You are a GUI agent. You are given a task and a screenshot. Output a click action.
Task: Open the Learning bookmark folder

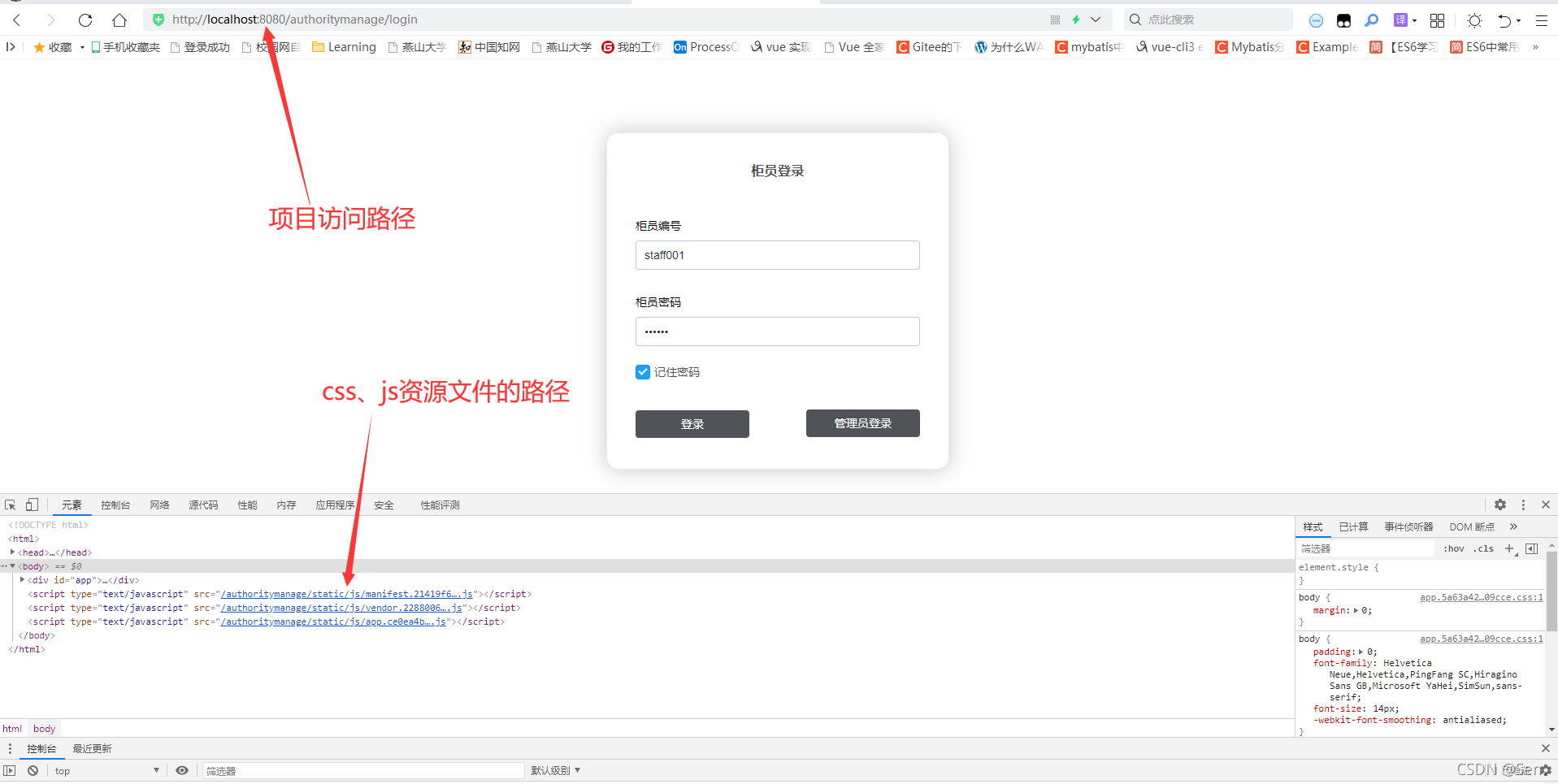pos(344,47)
